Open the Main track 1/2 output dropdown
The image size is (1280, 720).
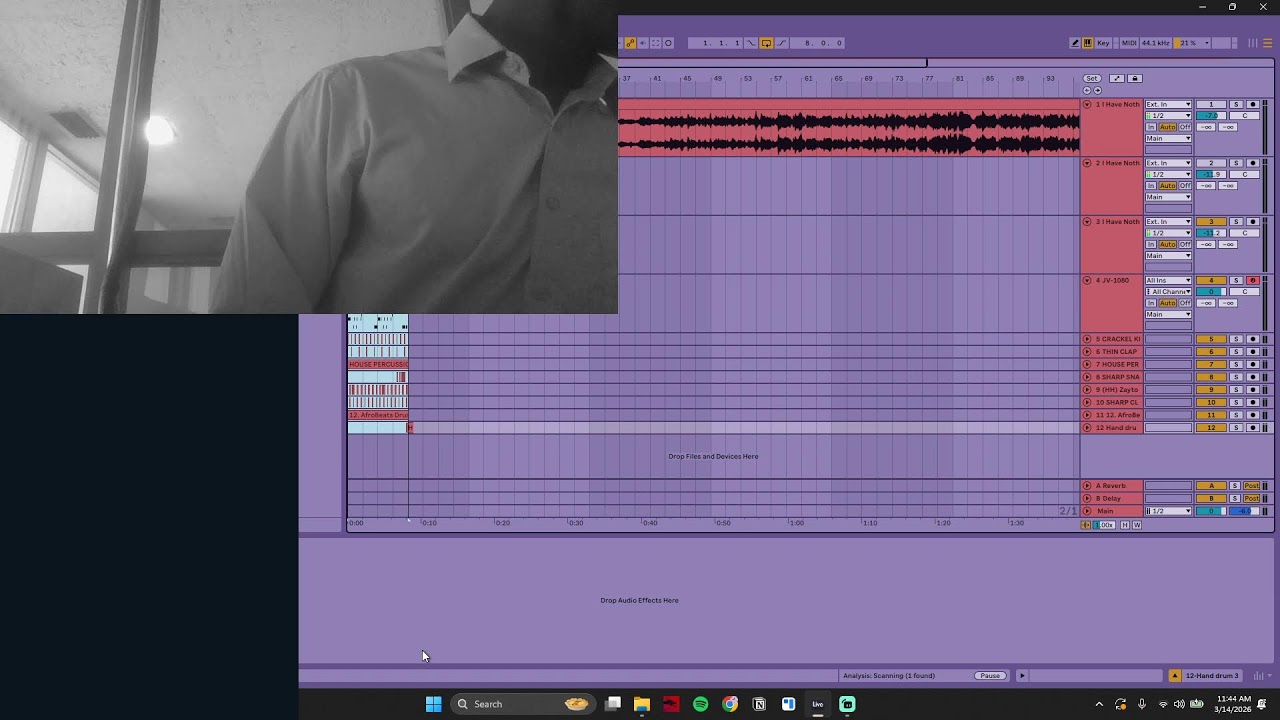click(1168, 511)
